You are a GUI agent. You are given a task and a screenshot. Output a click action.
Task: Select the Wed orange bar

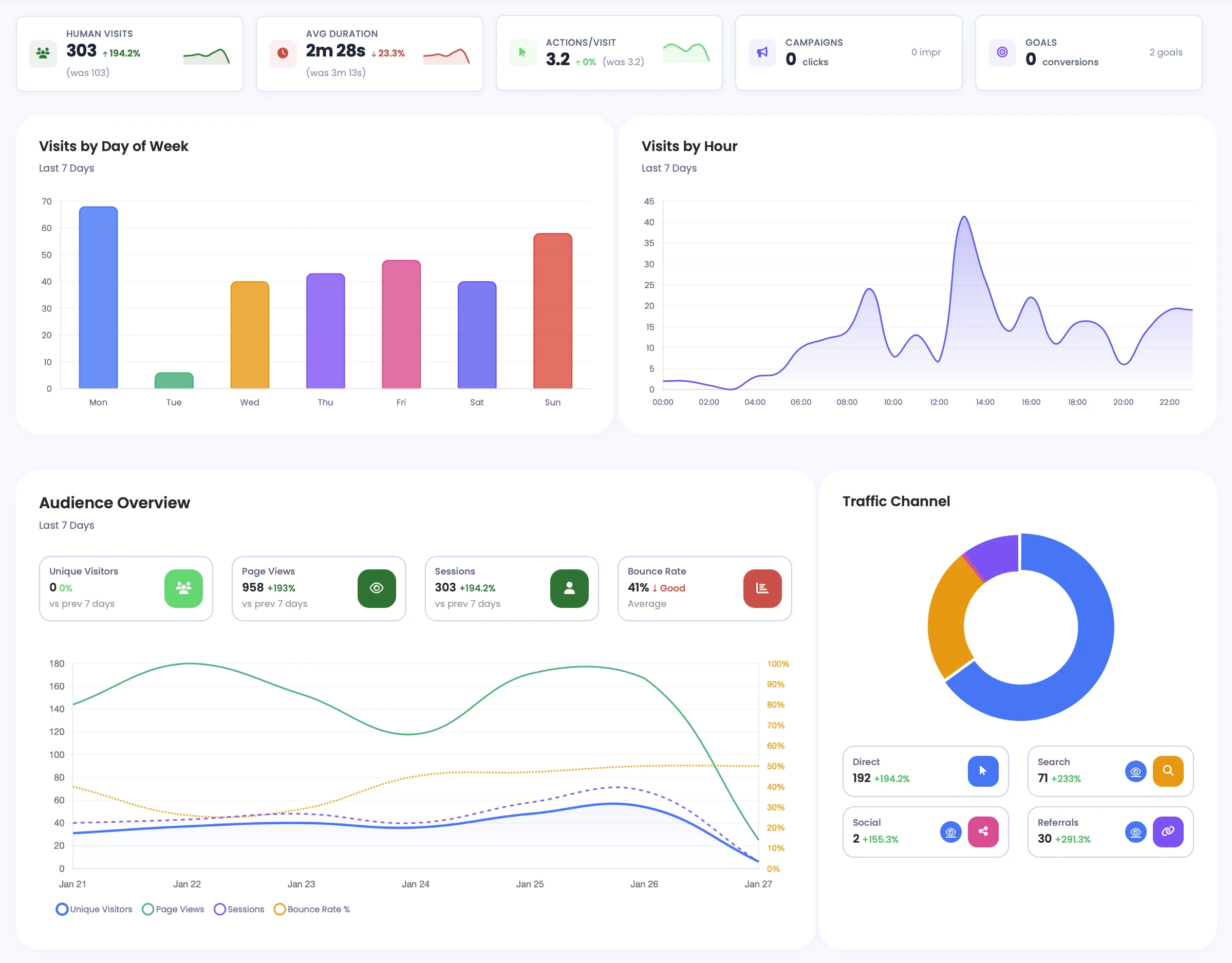250,335
